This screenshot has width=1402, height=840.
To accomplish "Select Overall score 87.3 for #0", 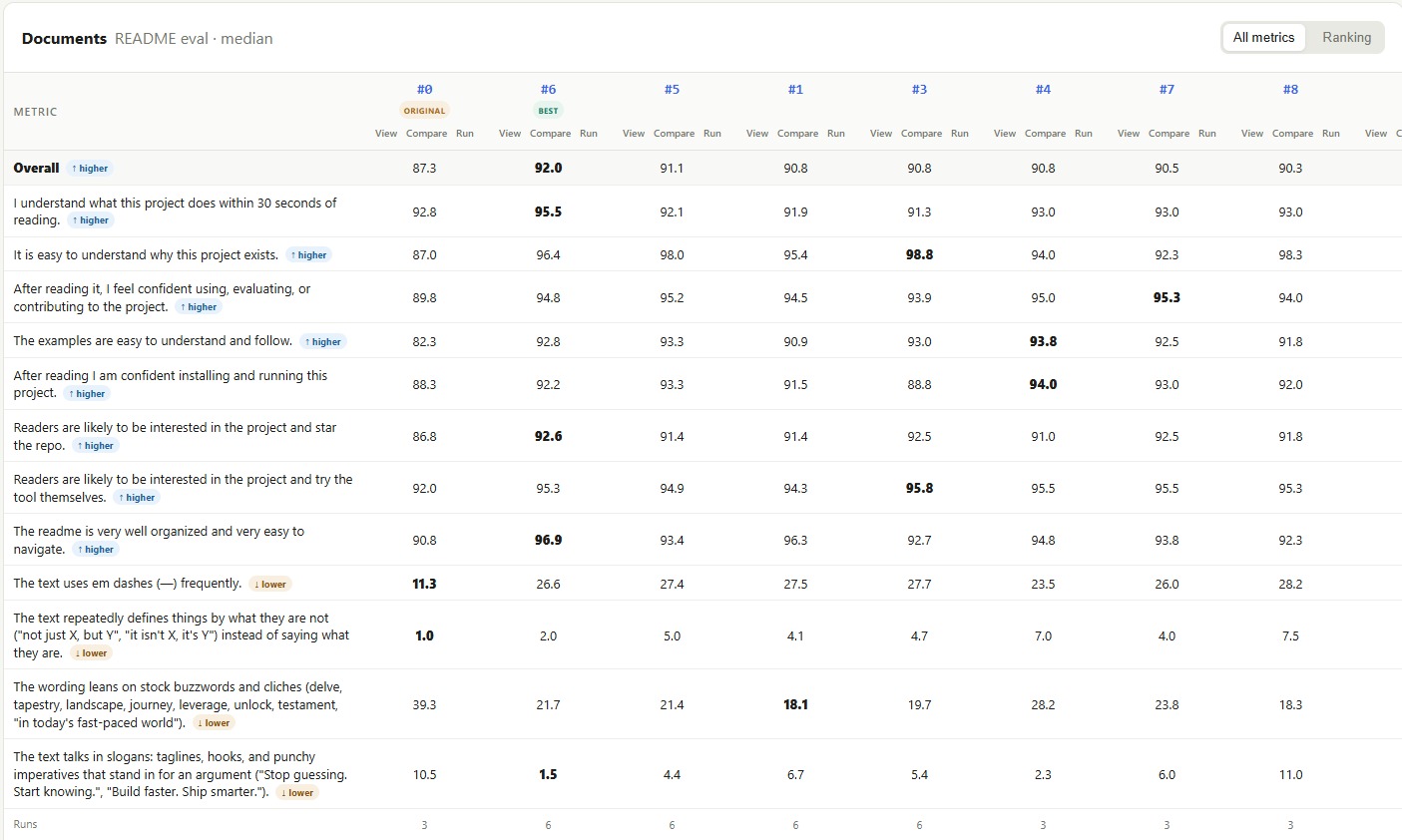I will [x=424, y=168].
